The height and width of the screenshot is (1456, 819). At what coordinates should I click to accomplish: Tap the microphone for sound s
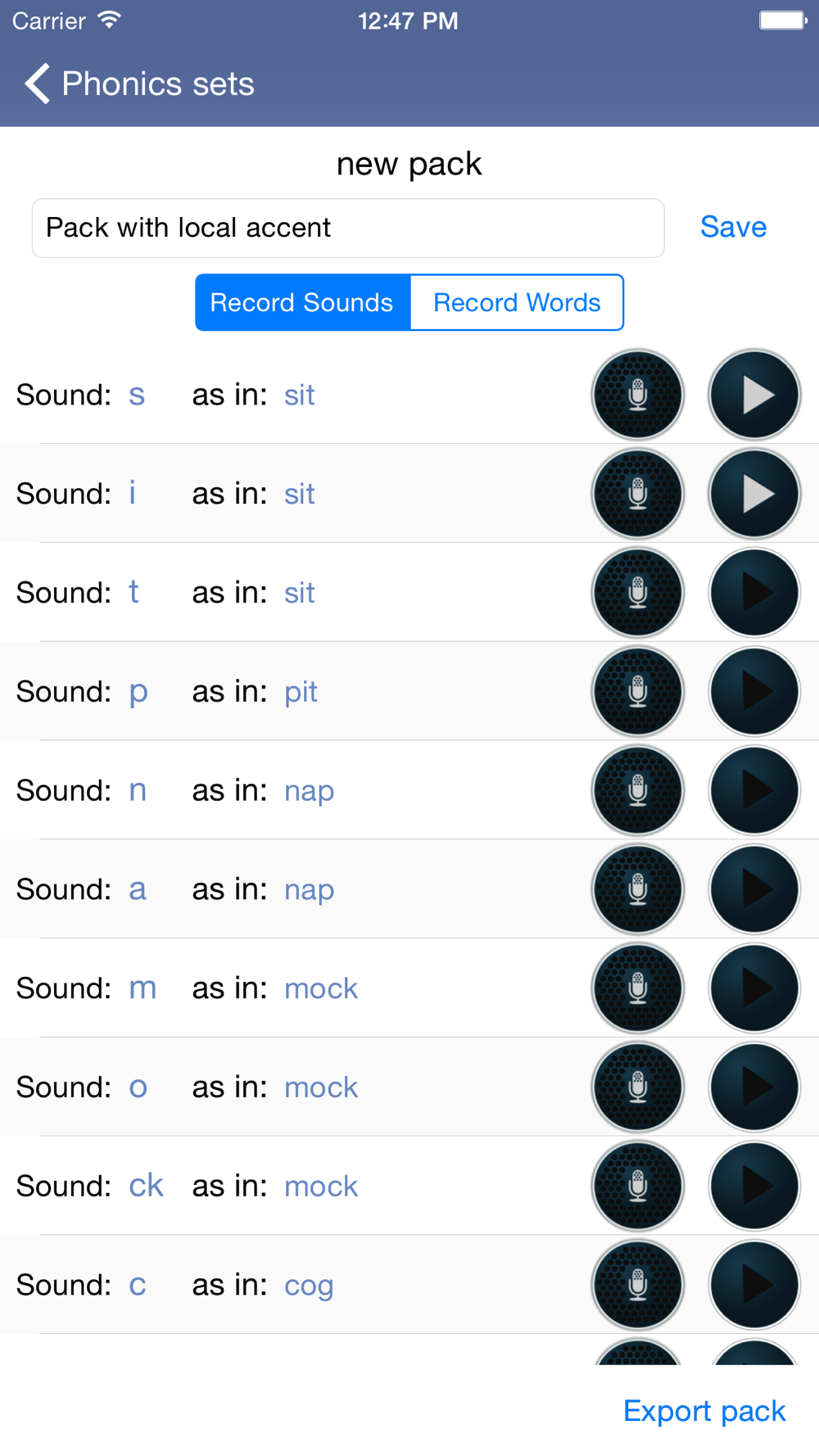coord(637,395)
